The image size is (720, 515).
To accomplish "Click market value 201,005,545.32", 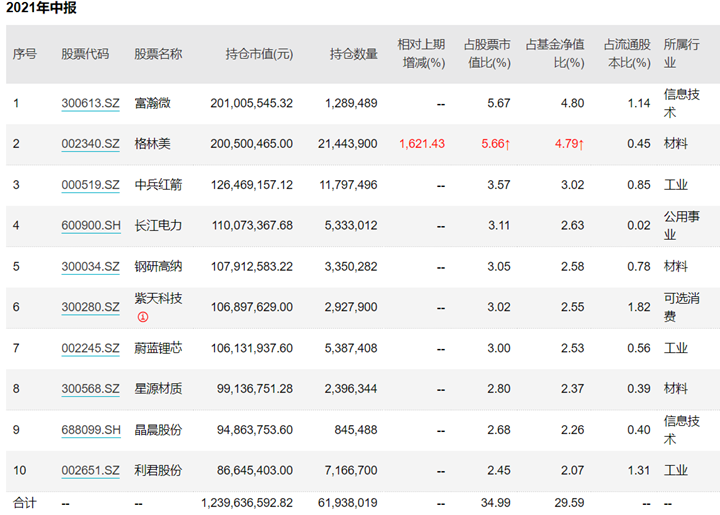I will click(252, 103).
